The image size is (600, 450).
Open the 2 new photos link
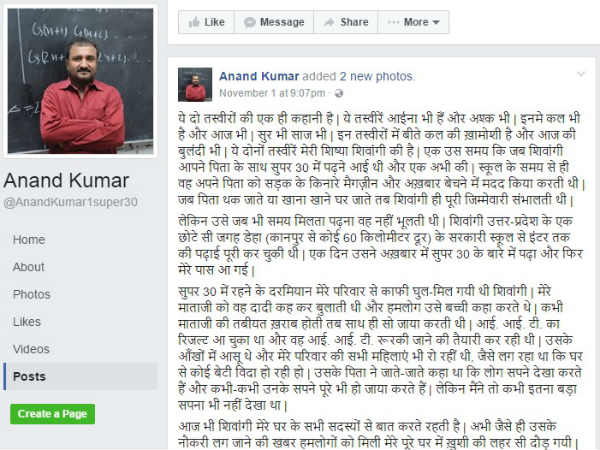pyautogui.click(x=376, y=76)
